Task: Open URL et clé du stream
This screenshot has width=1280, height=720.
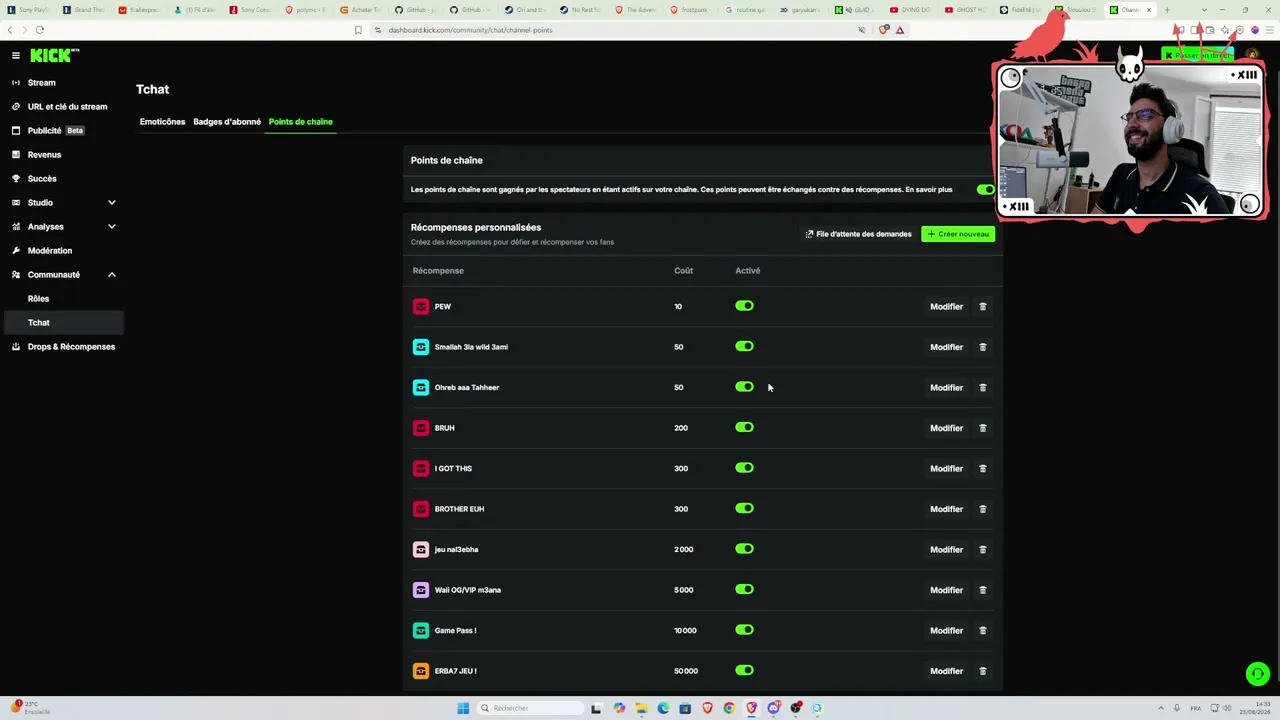Action: (x=67, y=107)
